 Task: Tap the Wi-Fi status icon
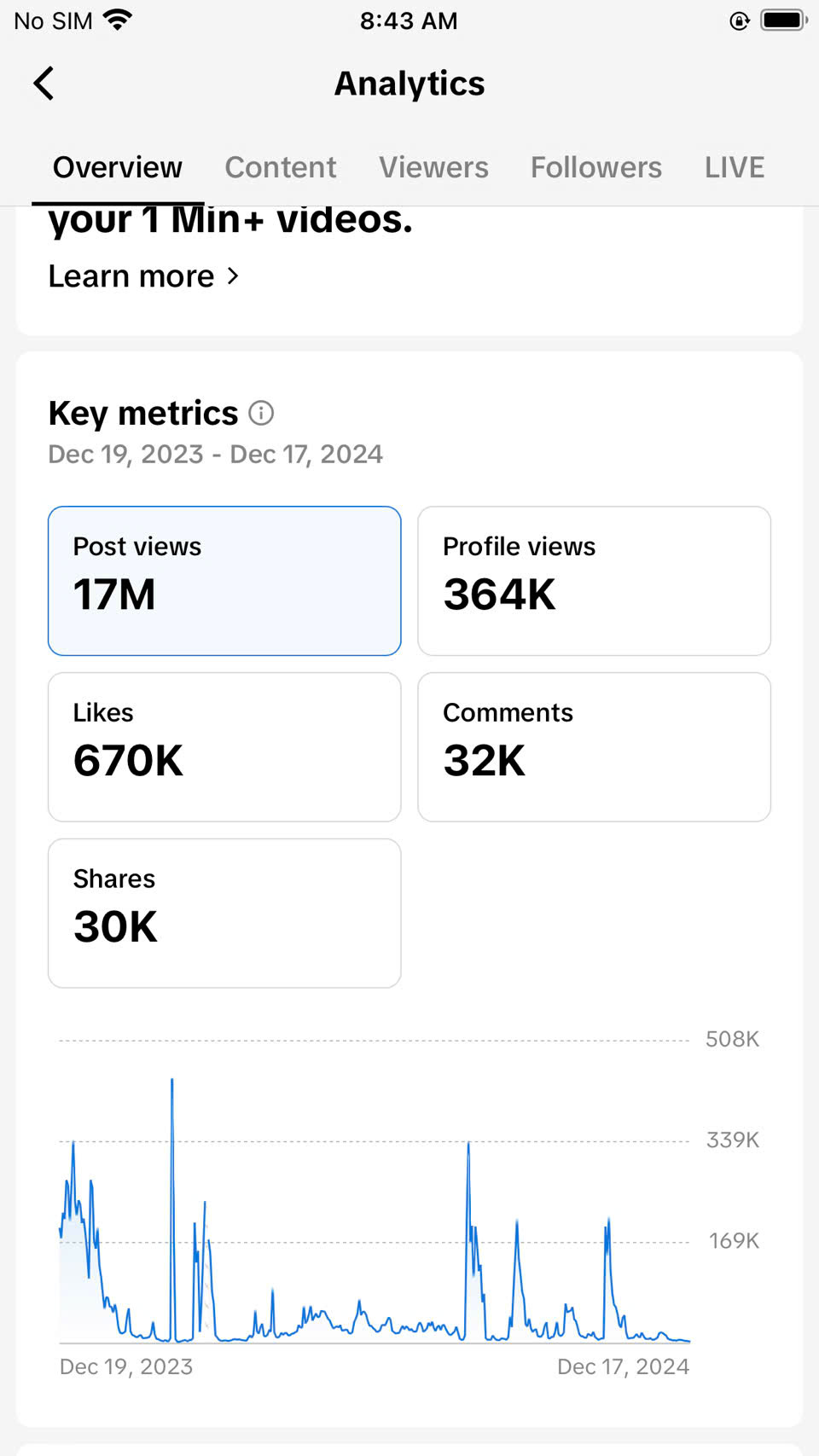(118, 20)
